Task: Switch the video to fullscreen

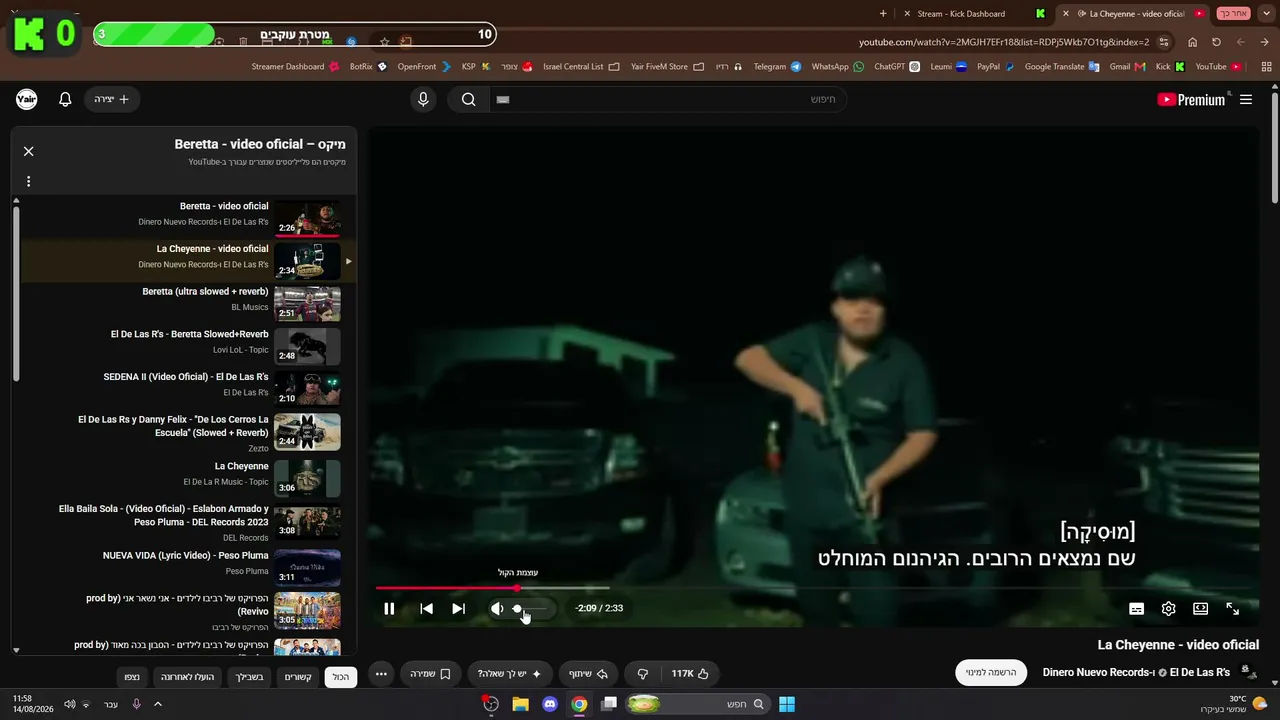Action: [1232, 608]
